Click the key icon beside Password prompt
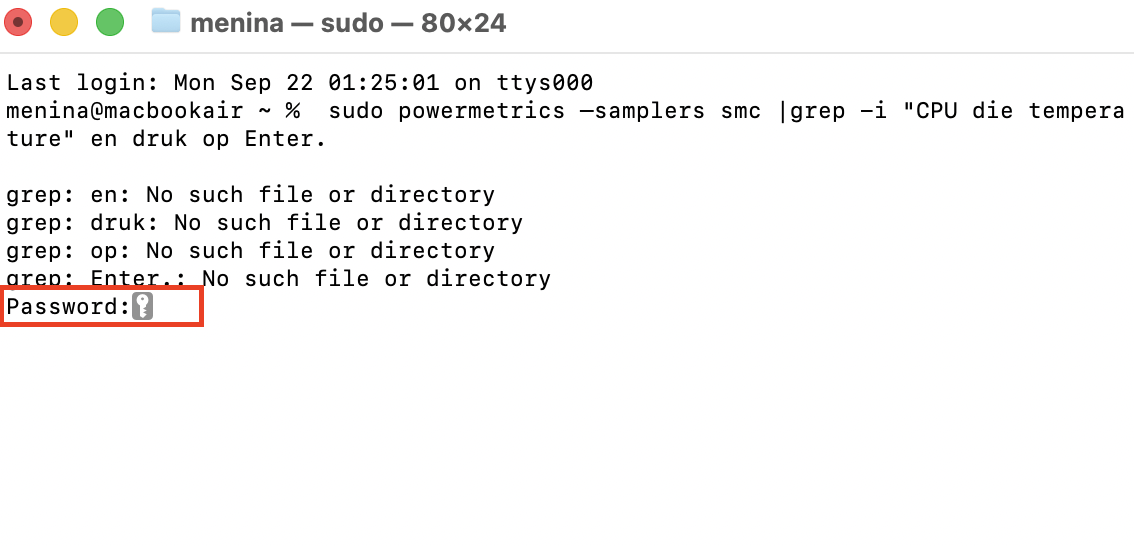Viewport: 1134px width, 546px height. [143, 307]
